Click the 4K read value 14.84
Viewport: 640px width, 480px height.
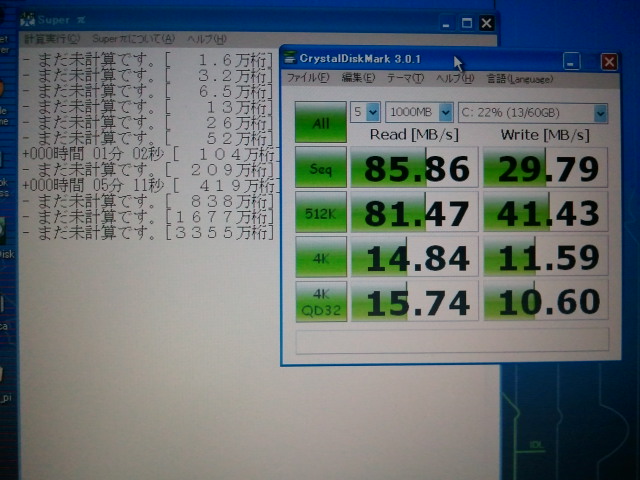point(414,257)
